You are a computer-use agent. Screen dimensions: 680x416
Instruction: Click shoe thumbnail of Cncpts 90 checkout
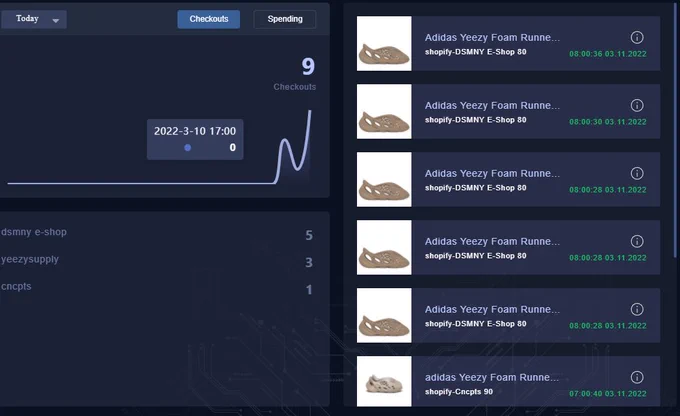384,381
